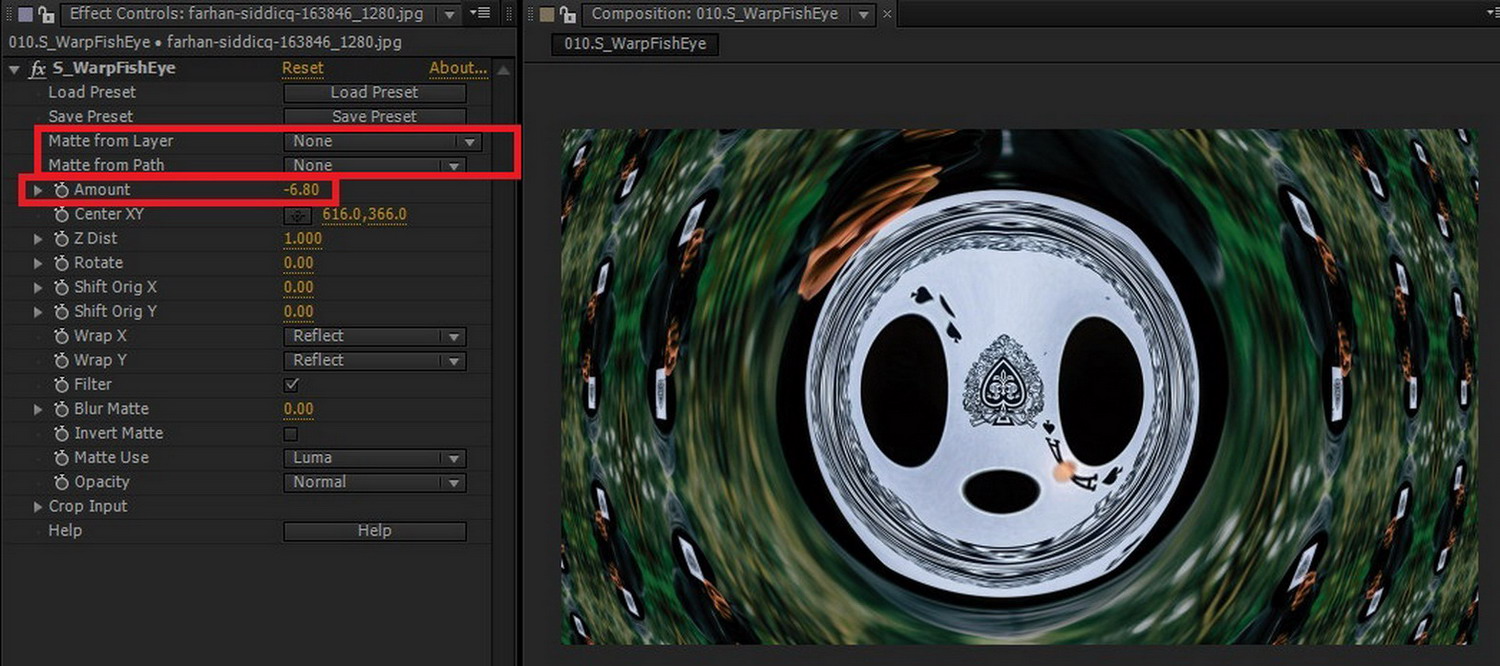
Task: Click the Shift Orig X stopwatch icon
Action: pyautogui.click(x=62, y=287)
